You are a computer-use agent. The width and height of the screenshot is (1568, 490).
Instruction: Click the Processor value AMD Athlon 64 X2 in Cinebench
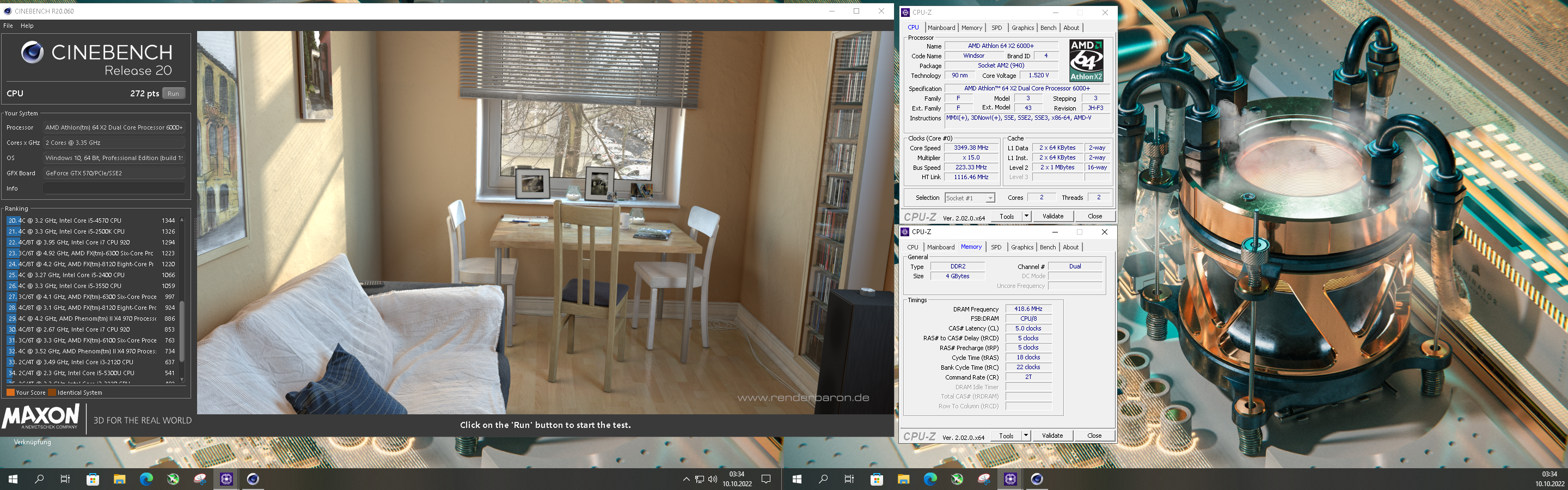tap(114, 127)
